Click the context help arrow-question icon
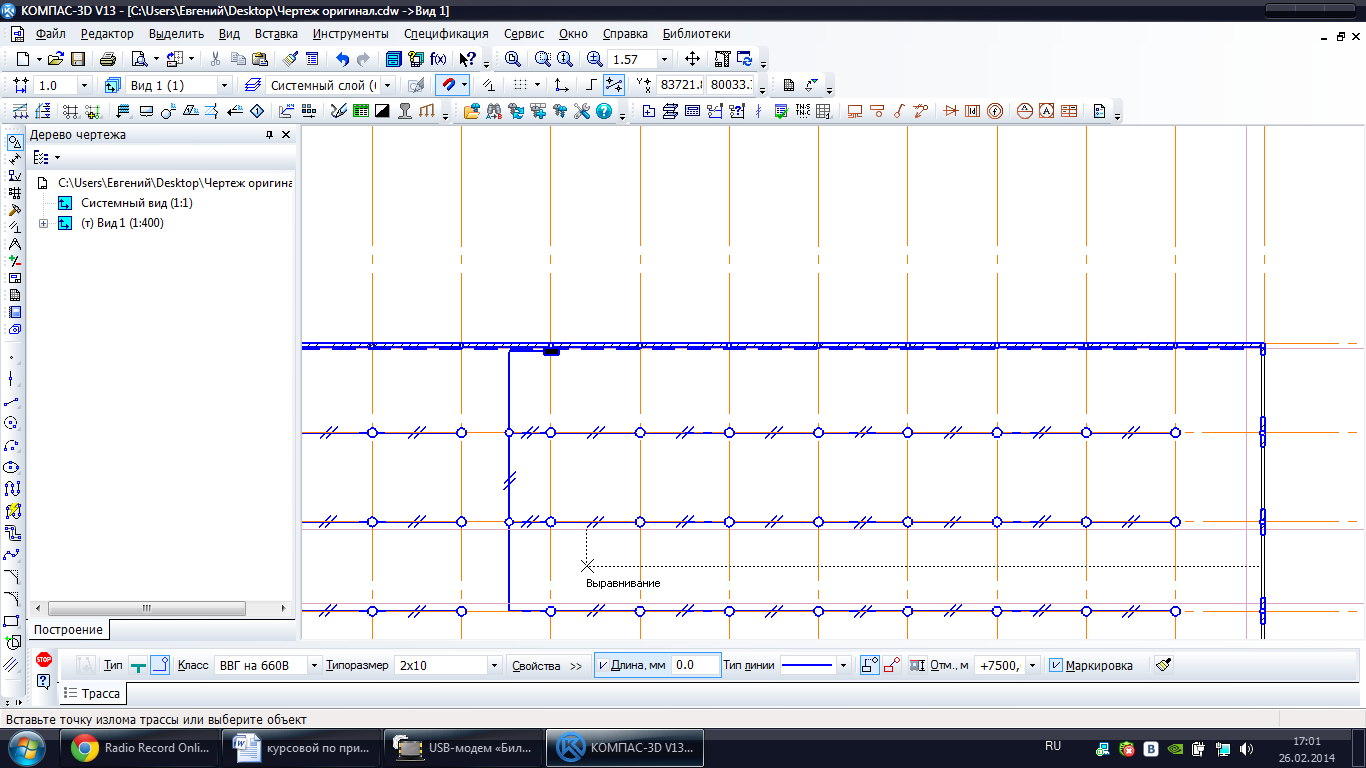The width and height of the screenshot is (1366, 768). (x=467, y=59)
